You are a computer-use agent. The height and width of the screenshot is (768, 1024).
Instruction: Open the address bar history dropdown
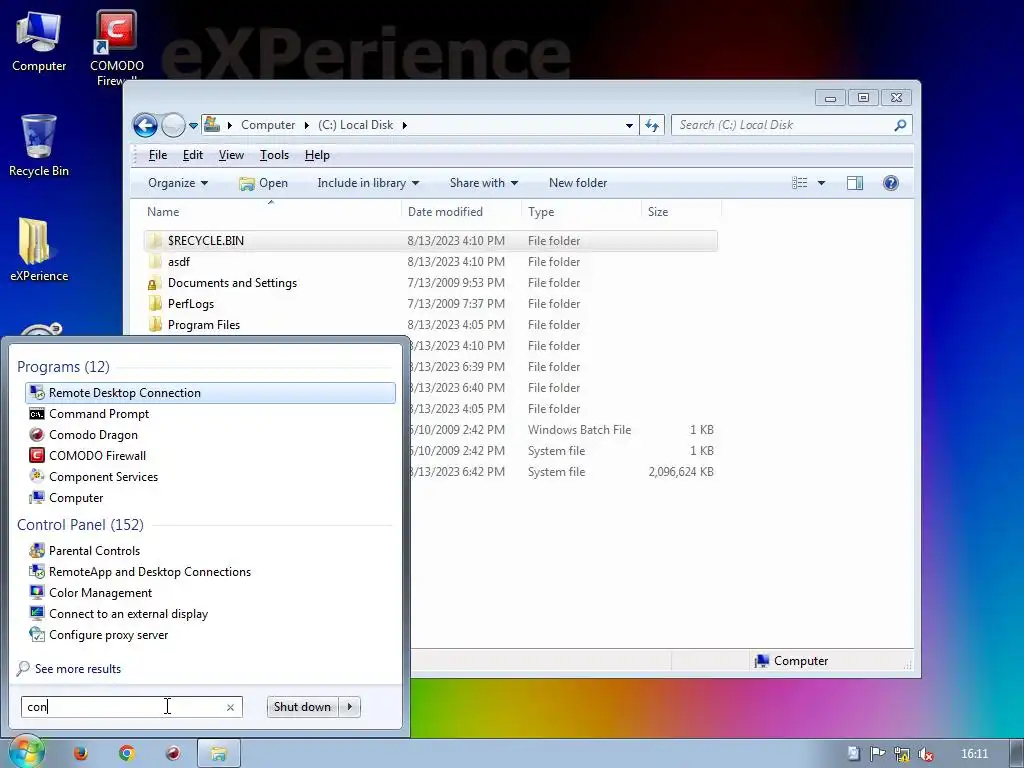click(x=629, y=125)
